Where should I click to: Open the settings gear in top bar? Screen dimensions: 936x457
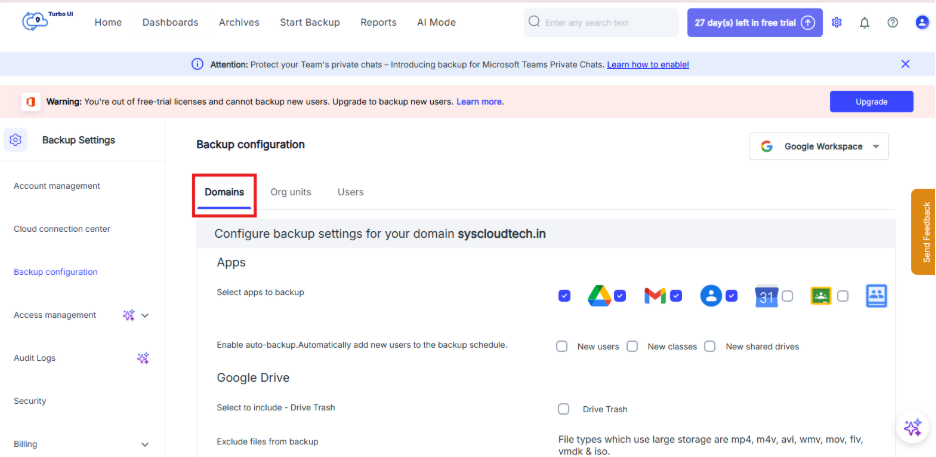click(836, 23)
